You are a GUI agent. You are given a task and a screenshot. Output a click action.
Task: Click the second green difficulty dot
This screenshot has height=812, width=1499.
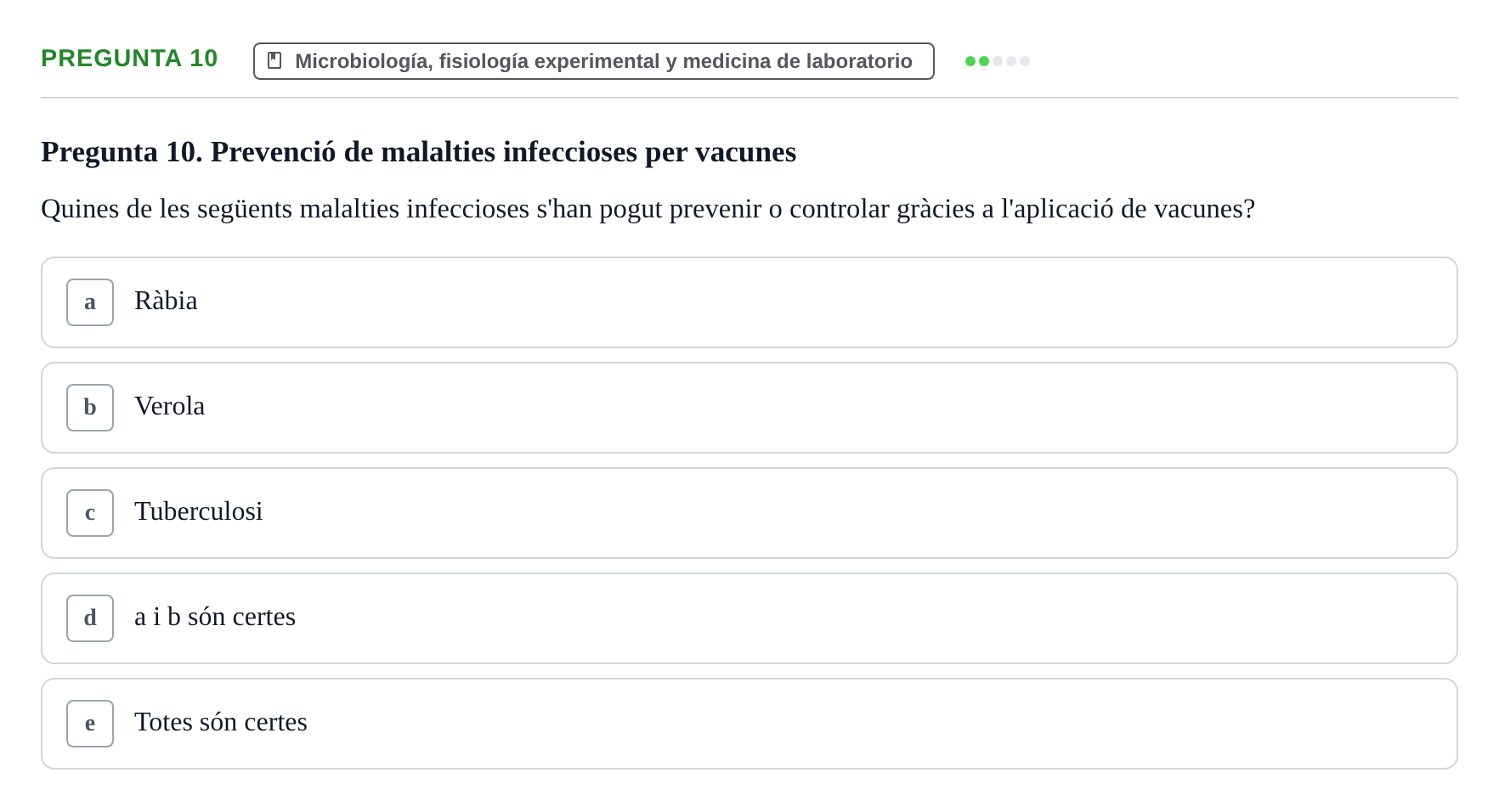click(x=984, y=61)
